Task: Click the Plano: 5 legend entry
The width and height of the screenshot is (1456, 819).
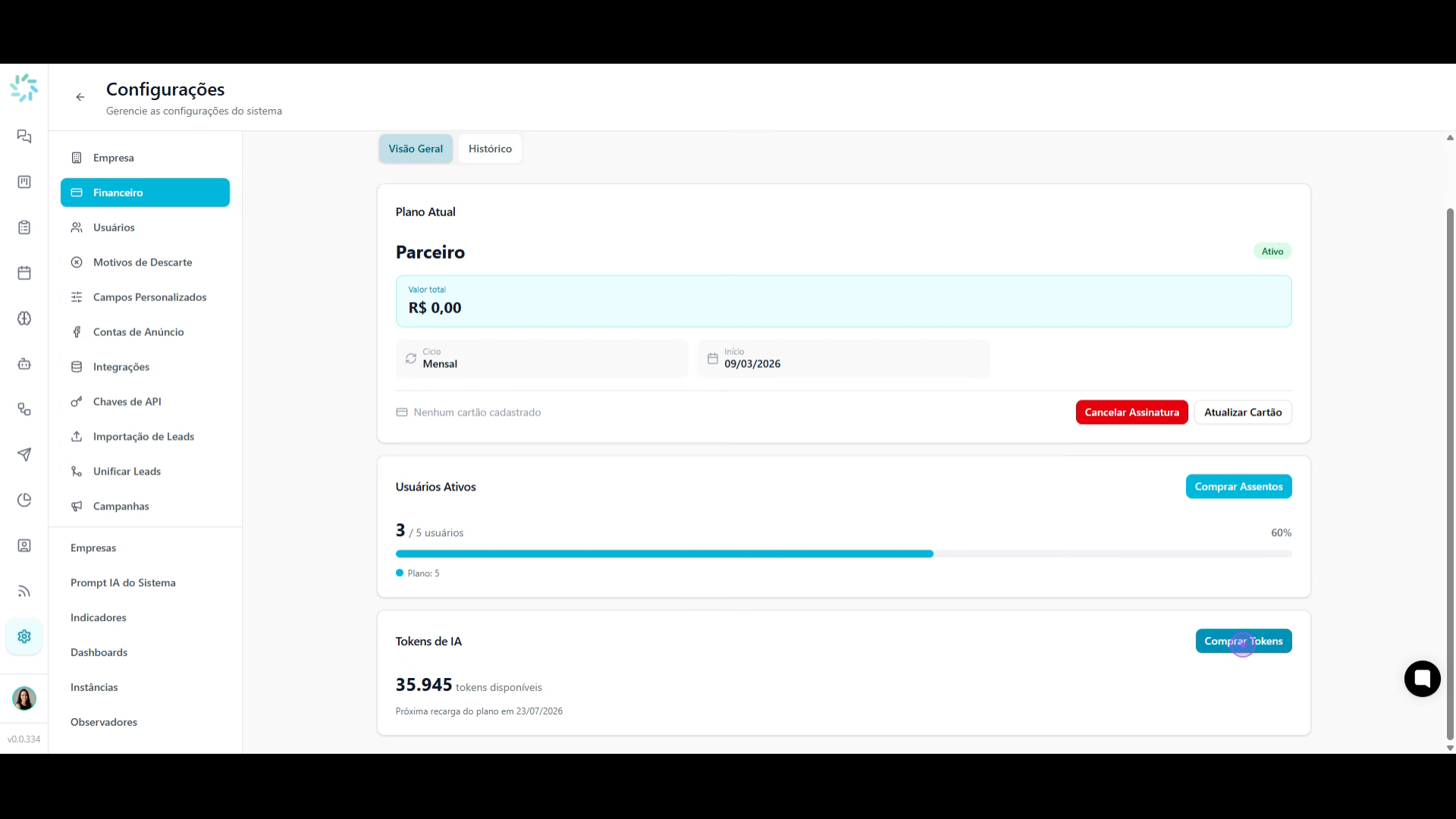Action: click(418, 573)
